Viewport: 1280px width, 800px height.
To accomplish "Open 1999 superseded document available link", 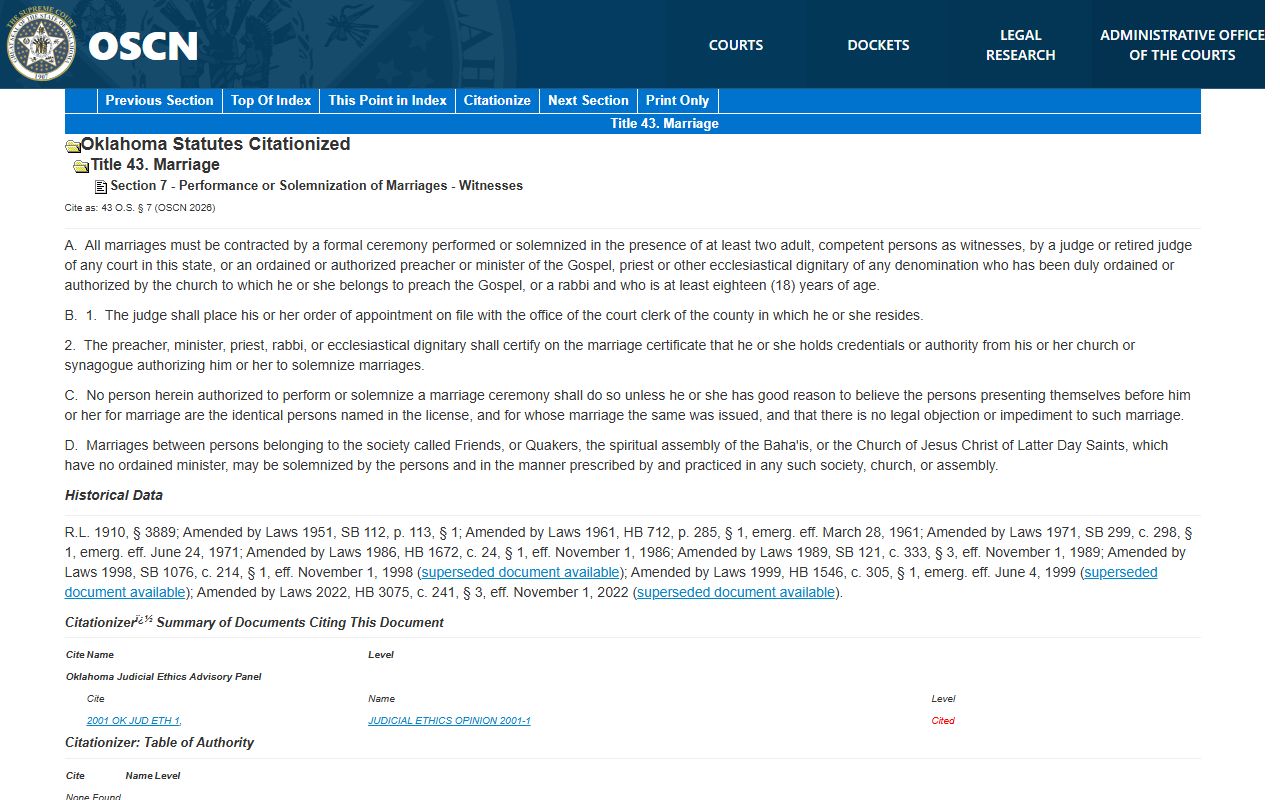I will click(611, 583).
